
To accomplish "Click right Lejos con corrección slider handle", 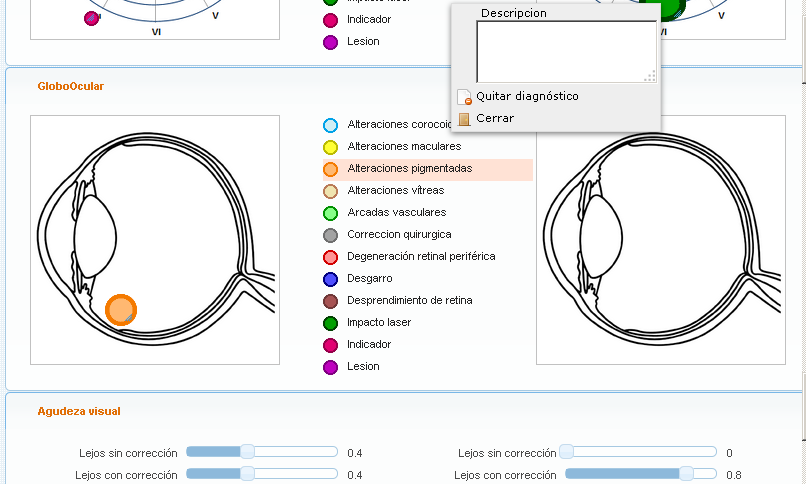I will [686, 474].
